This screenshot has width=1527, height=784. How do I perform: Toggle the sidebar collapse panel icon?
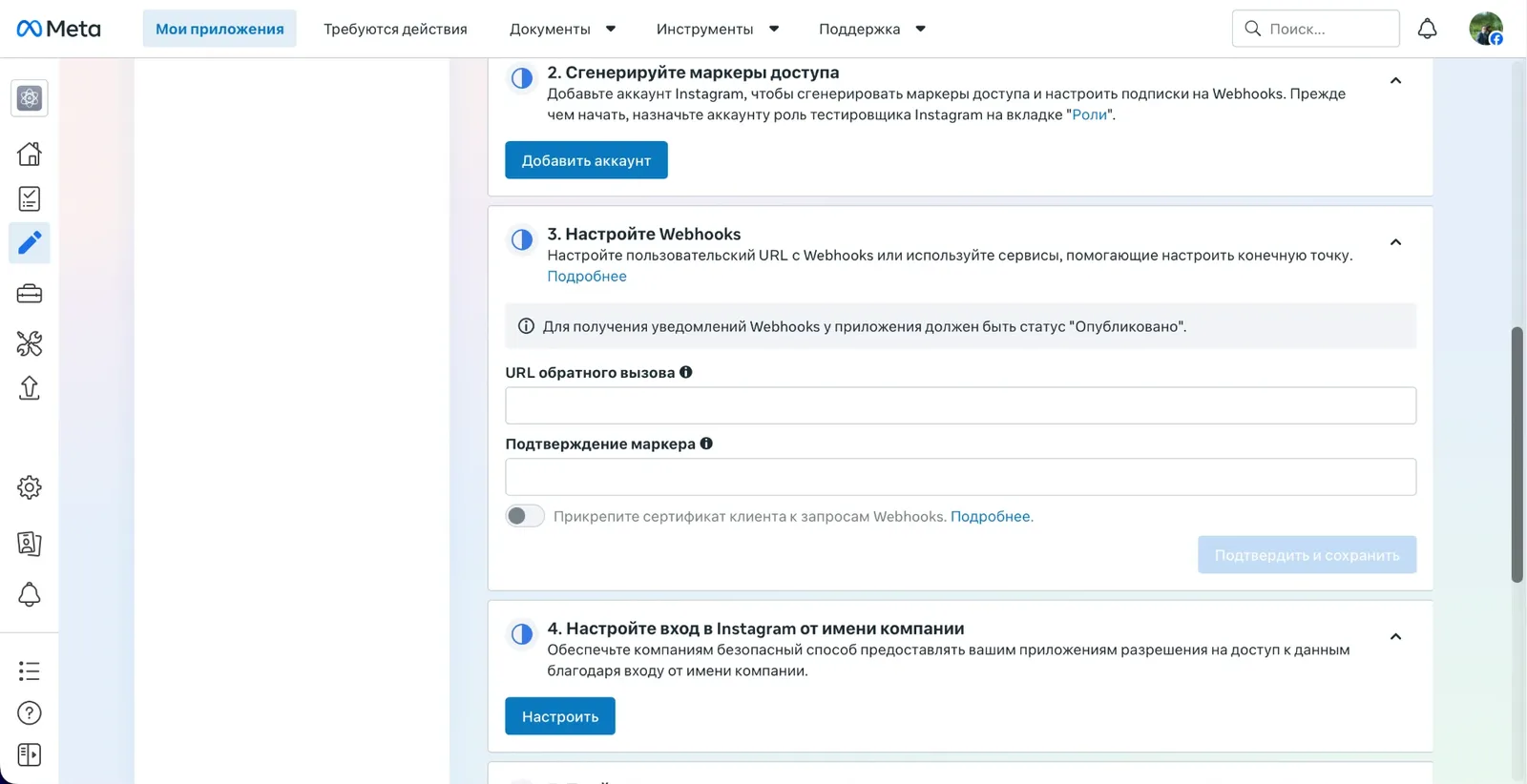30,755
